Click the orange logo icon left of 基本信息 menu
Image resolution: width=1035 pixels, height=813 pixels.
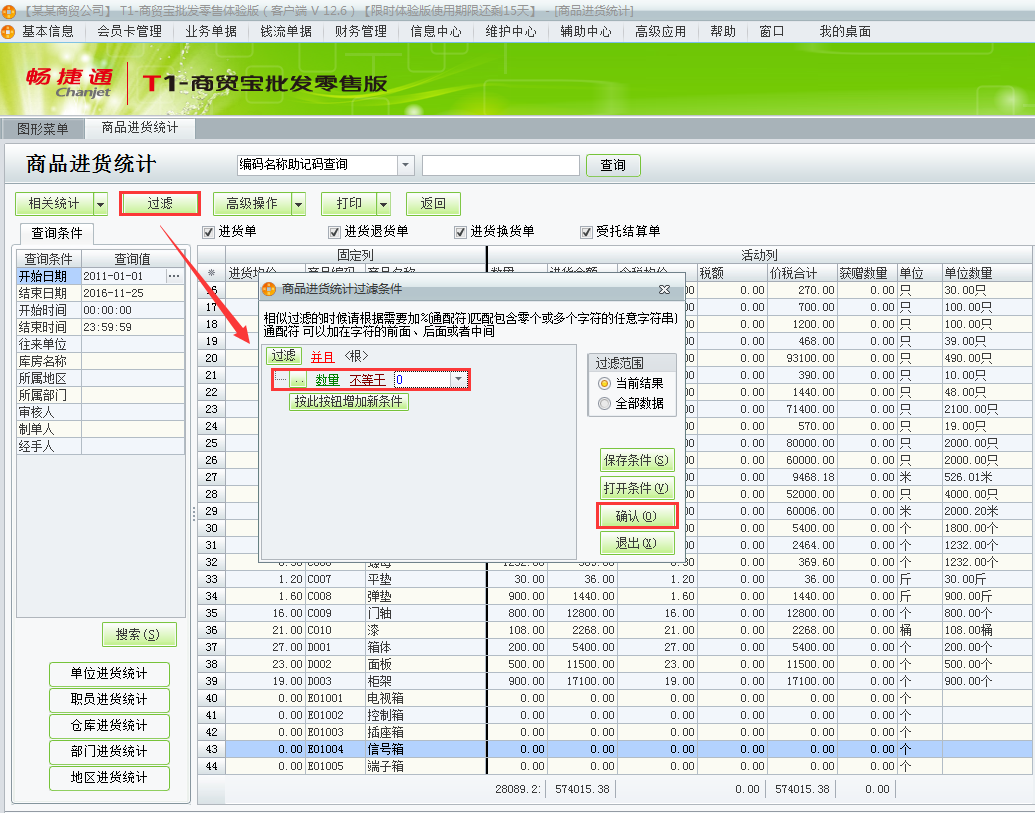point(9,31)
